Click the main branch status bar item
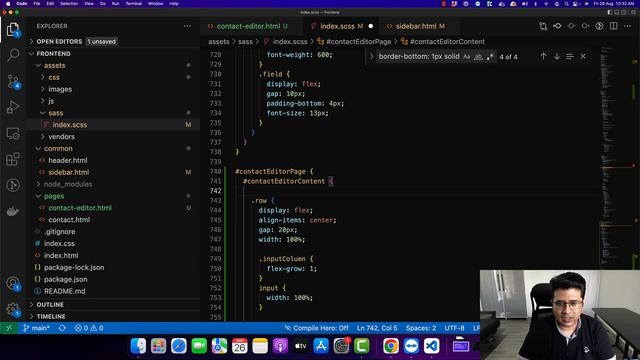Image resolution: width=640 pixels, height=360 pixels. 36,328
